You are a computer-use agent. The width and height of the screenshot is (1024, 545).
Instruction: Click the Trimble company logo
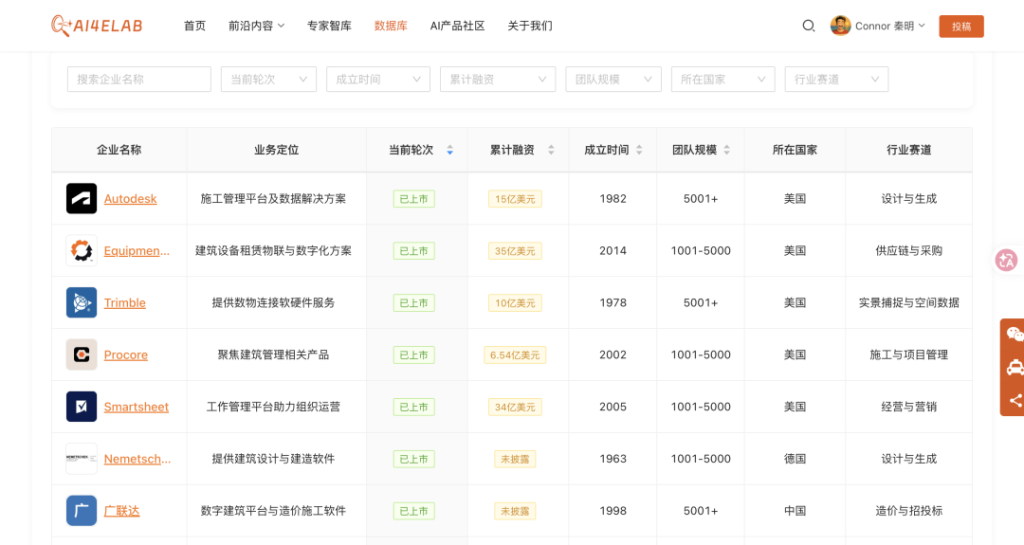coord(82,303)
